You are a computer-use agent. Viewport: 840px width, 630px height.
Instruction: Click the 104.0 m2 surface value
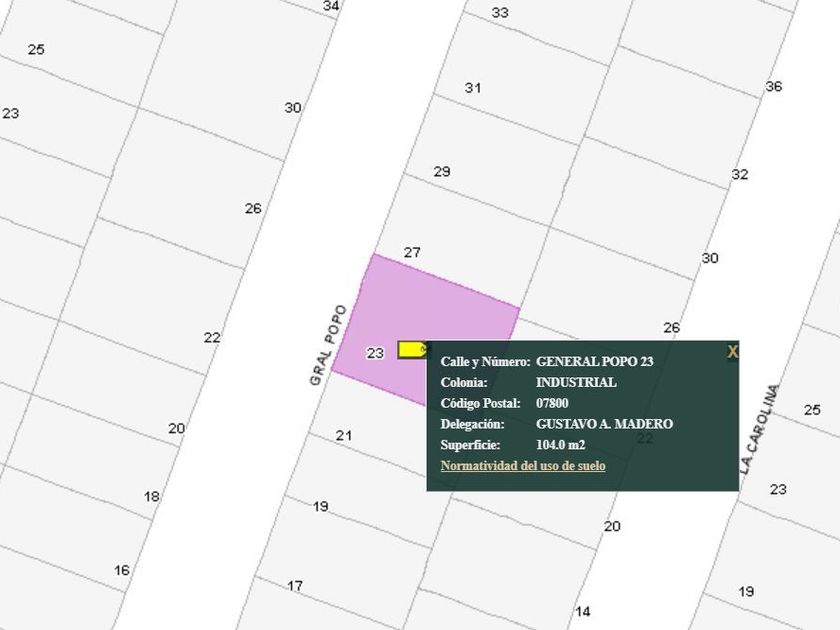tap(560, 445)
